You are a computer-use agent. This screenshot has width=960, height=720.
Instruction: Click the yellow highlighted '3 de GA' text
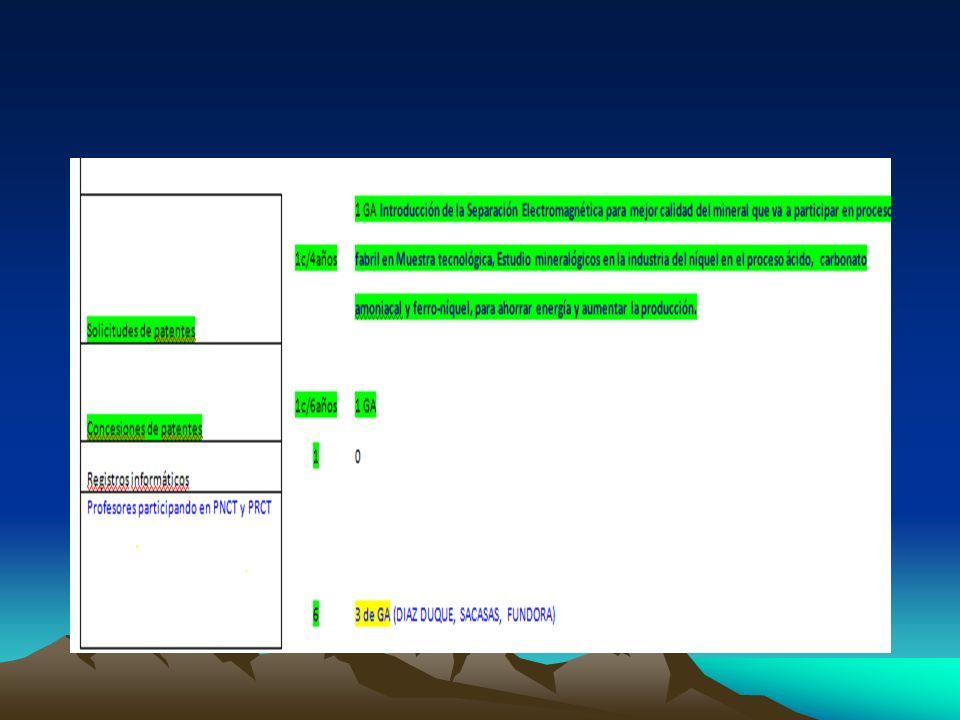372,614
